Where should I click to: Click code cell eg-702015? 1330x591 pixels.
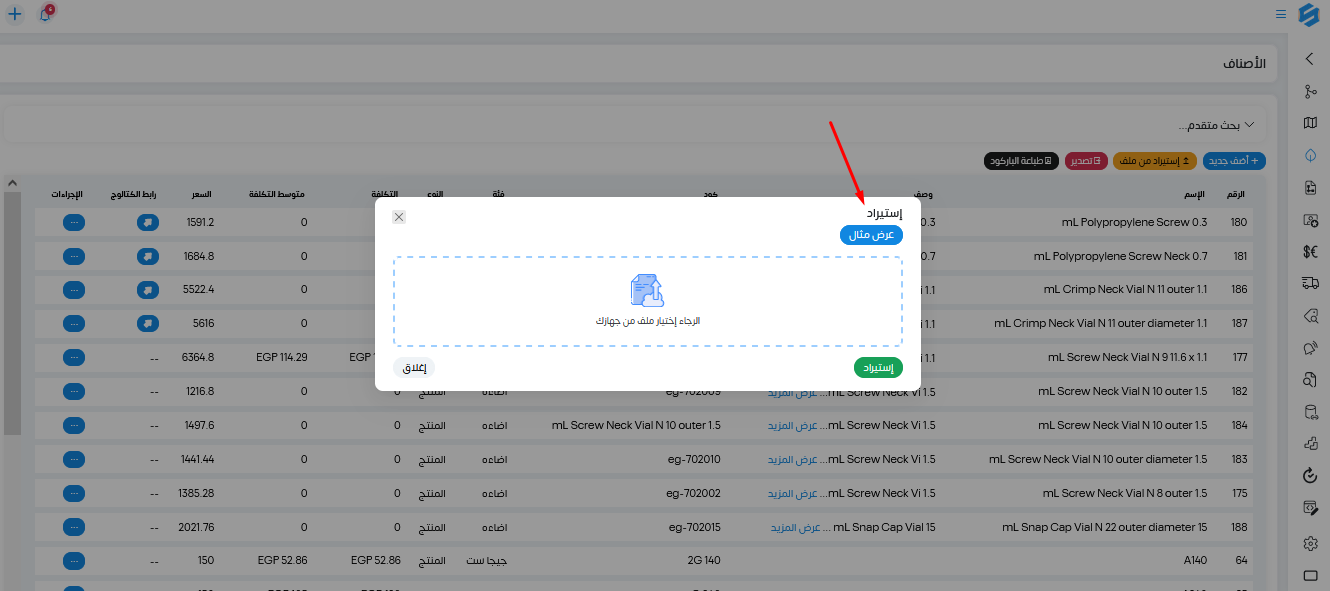(693, 527)
